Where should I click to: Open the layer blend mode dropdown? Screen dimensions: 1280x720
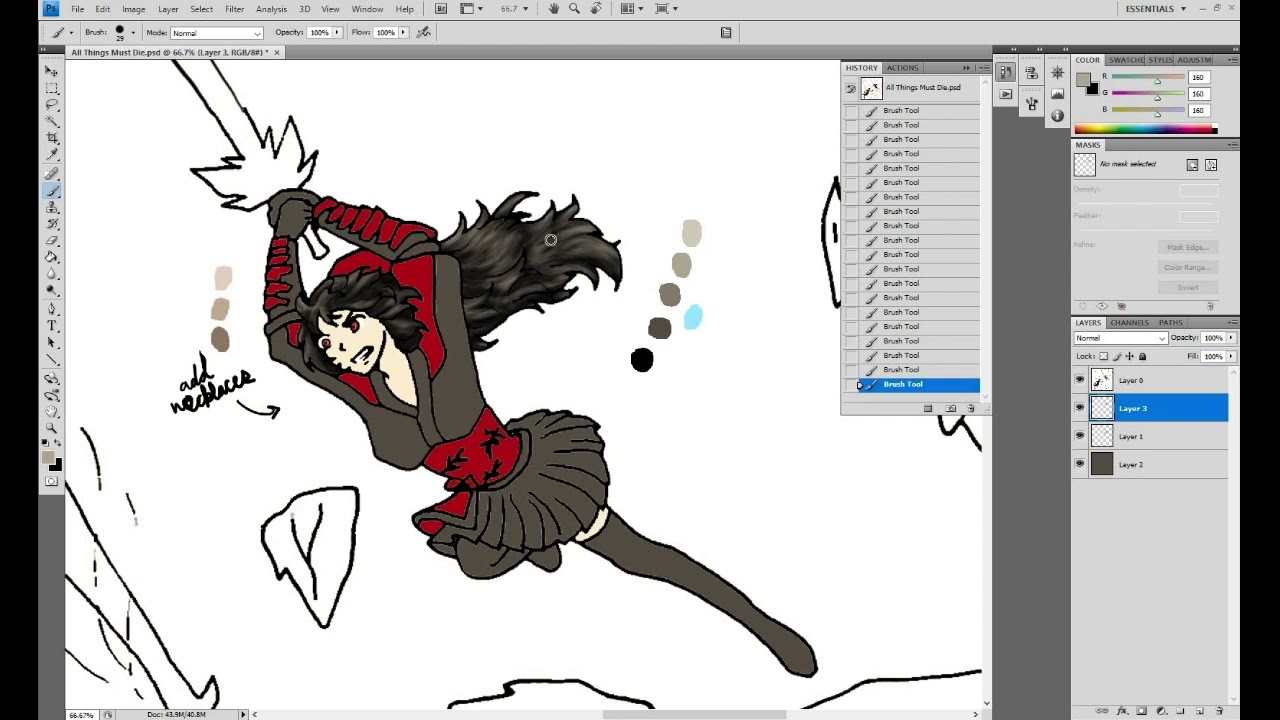(x=1120, y=338)
